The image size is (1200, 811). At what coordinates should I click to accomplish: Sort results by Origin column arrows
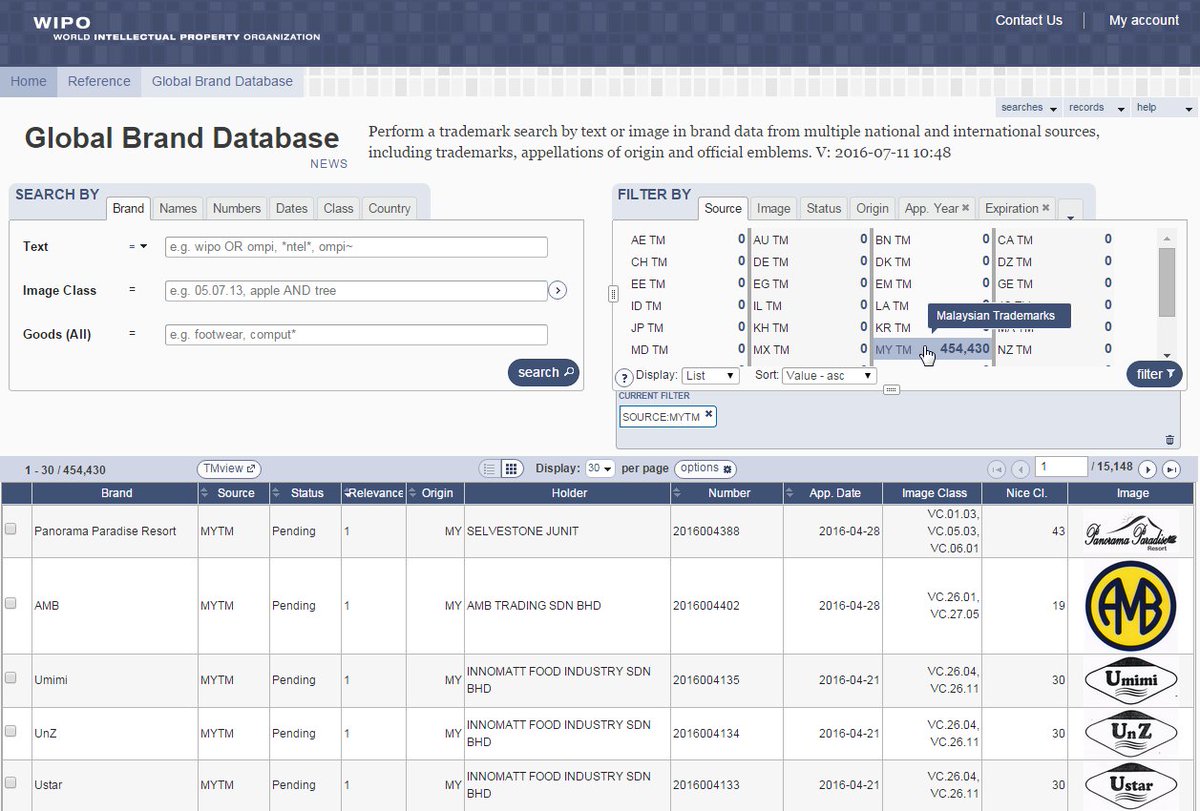[413, 493]
